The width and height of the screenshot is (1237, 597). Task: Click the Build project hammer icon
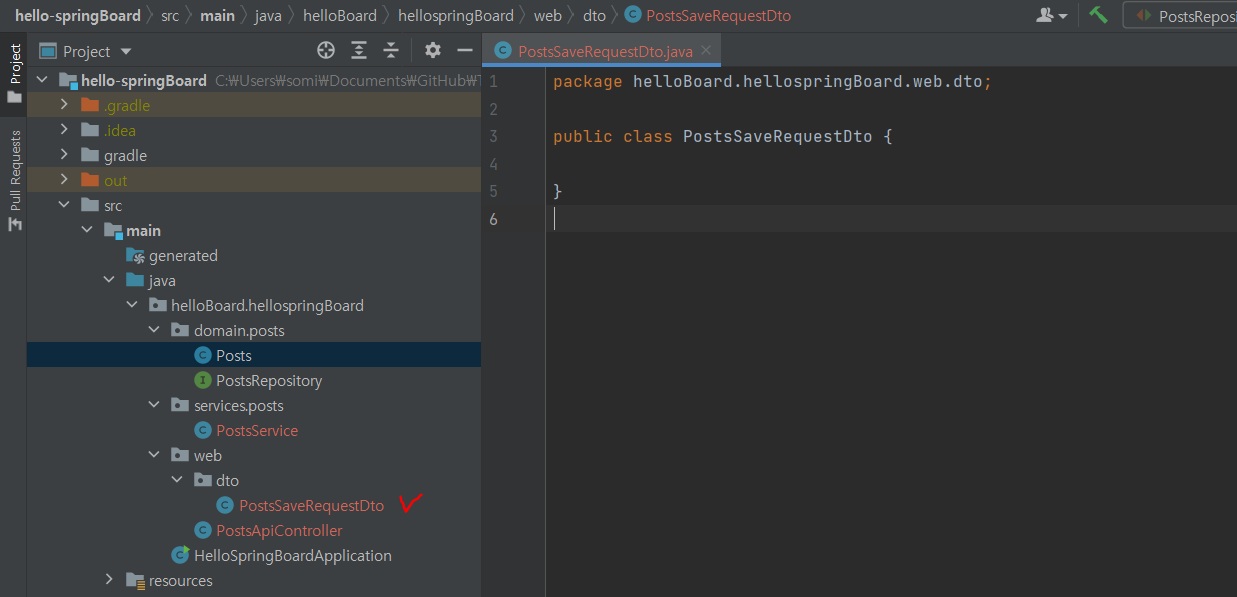[1099, 15]
